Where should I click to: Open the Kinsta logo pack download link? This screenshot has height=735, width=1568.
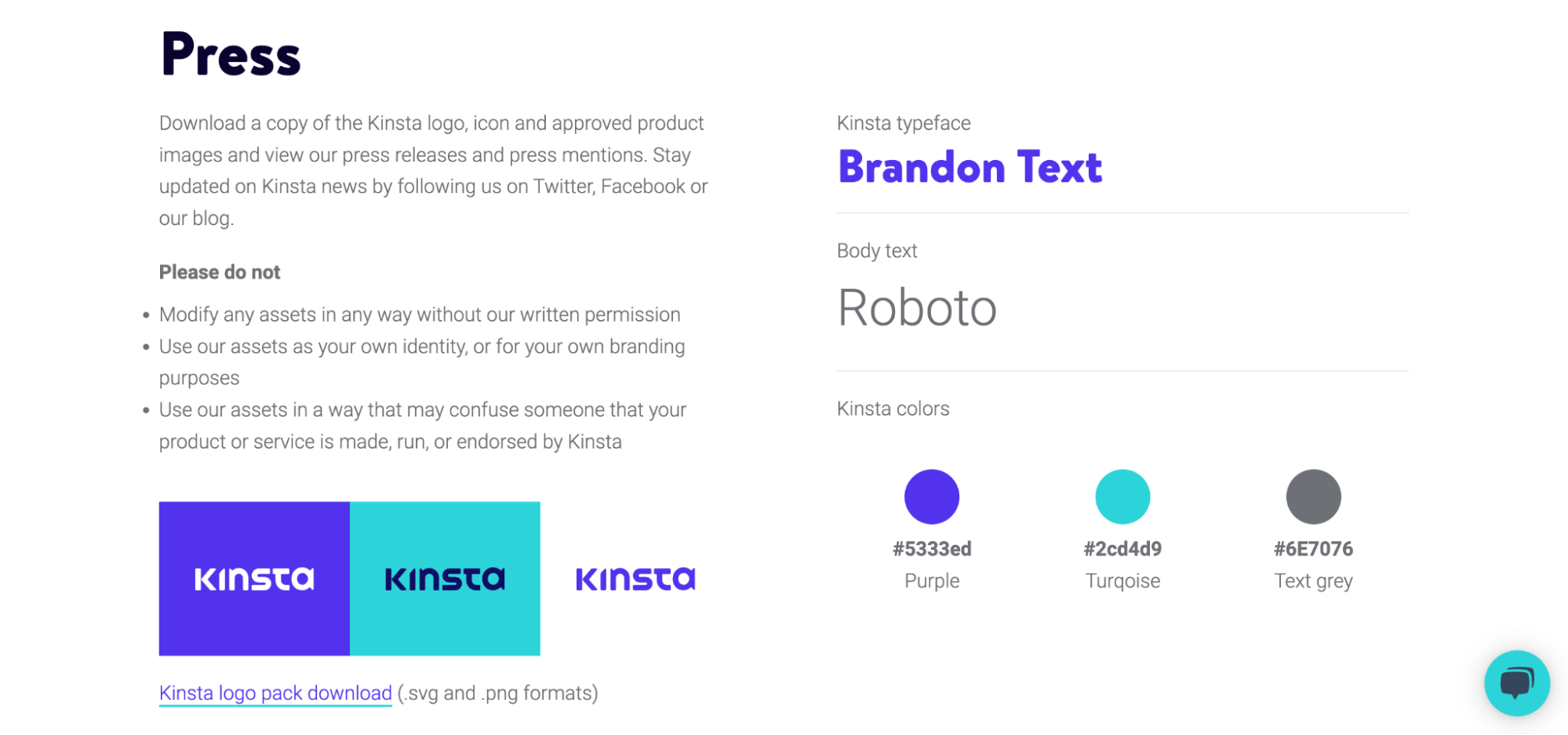pos(275,693)
